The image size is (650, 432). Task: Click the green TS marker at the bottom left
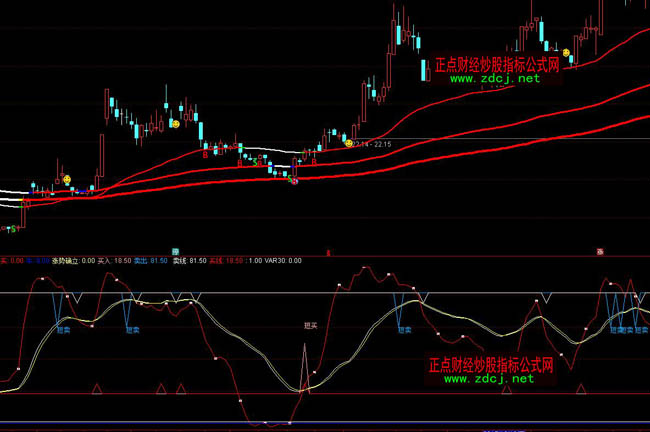11,229
